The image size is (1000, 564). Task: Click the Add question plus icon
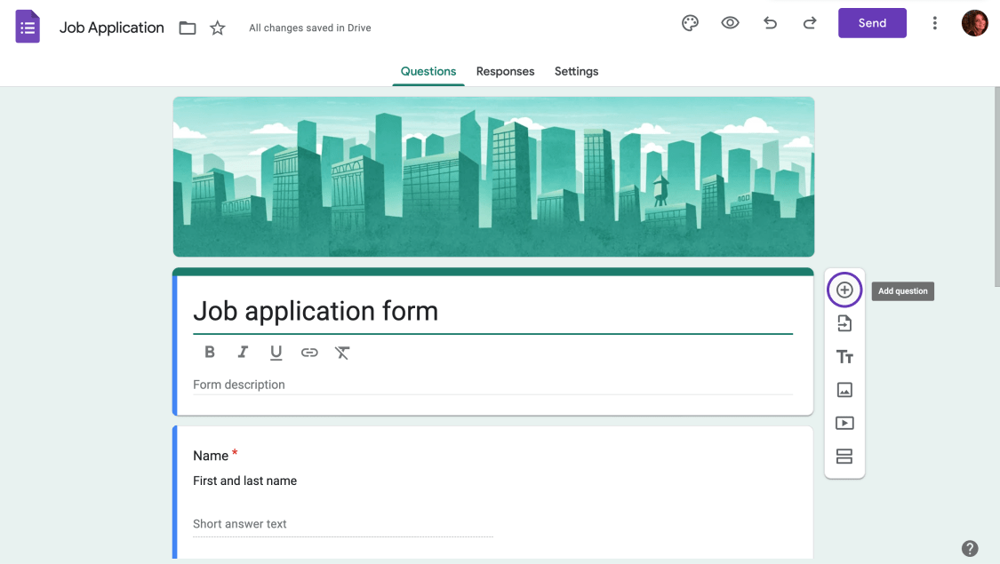(844, 290)
